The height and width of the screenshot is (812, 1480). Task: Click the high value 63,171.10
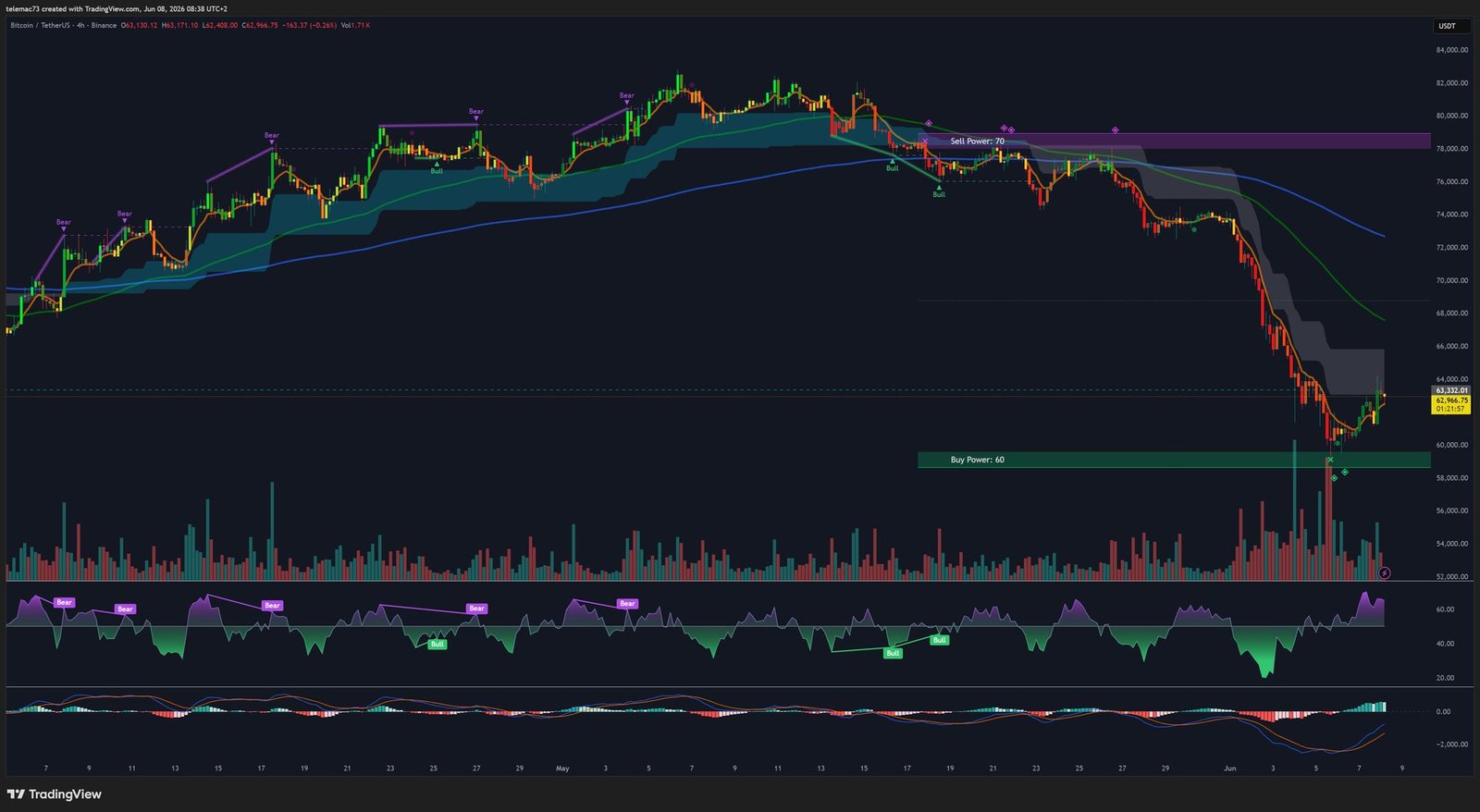click(x=180, y=25)
